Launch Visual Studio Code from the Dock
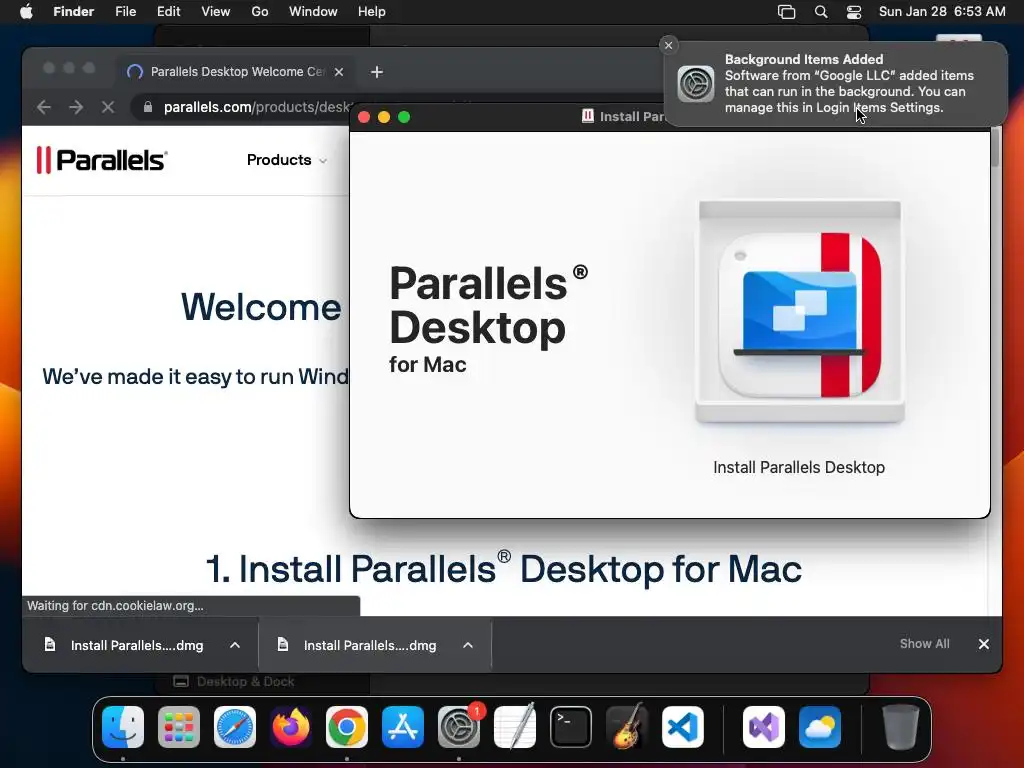This screenshot has width=1024, height=768. tap(683, 727)
